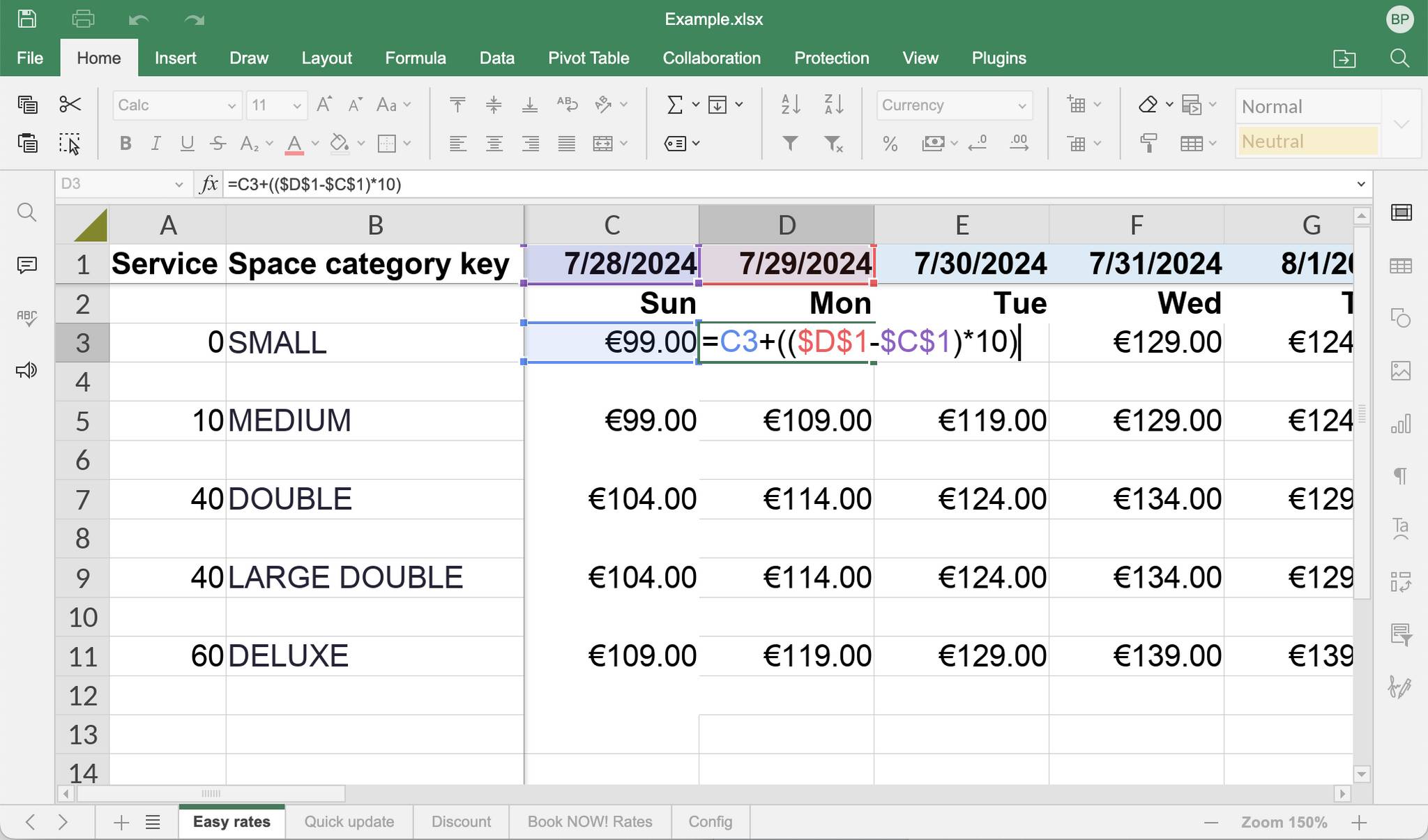Open the Pivot Table tab
The image size is (1428, 840).
[588, 58]
